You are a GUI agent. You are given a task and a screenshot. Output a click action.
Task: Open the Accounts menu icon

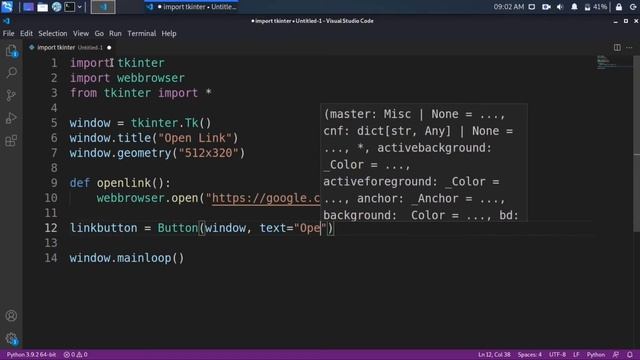tap(11, 316)
